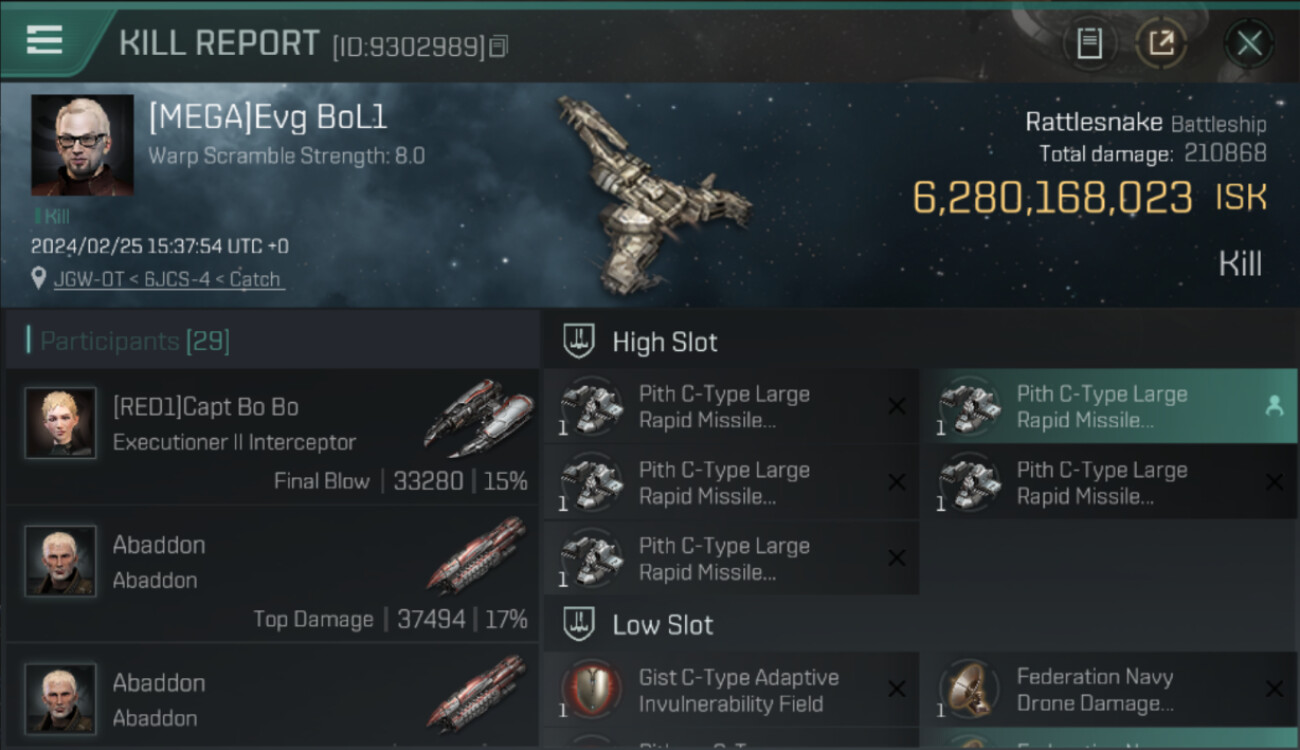Open the JGW-OT location link

pos(168,280)
